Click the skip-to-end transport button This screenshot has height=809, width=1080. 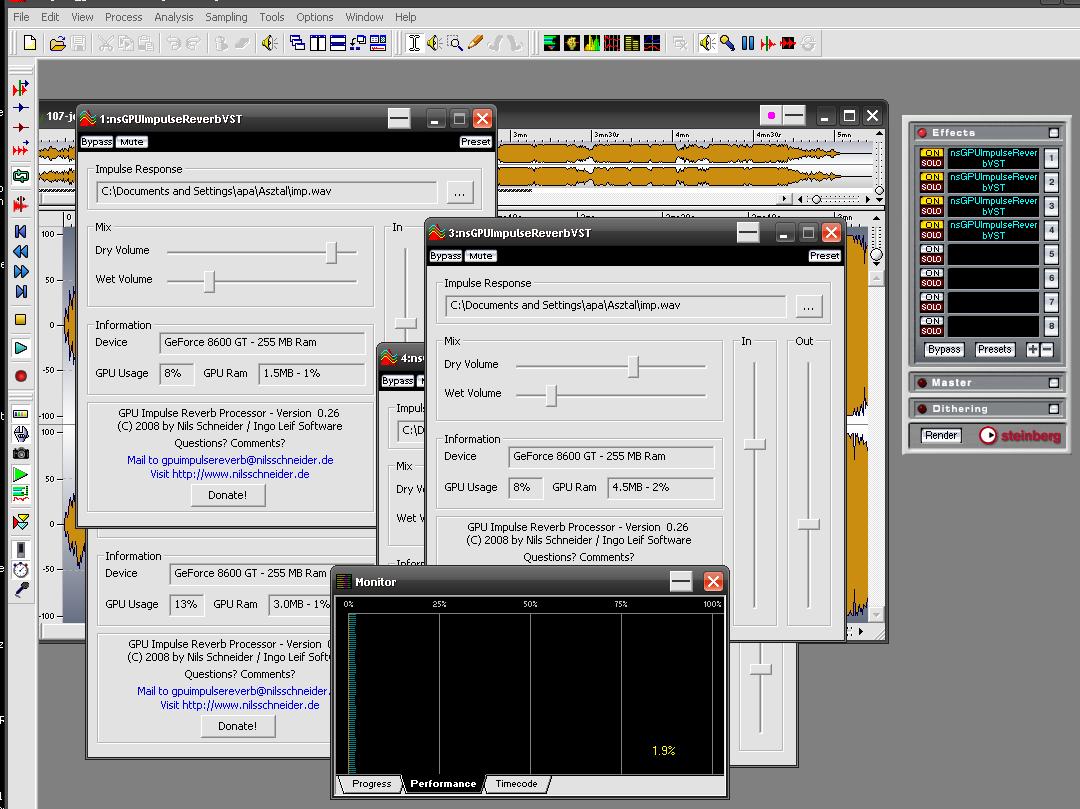tap(21, 291)
